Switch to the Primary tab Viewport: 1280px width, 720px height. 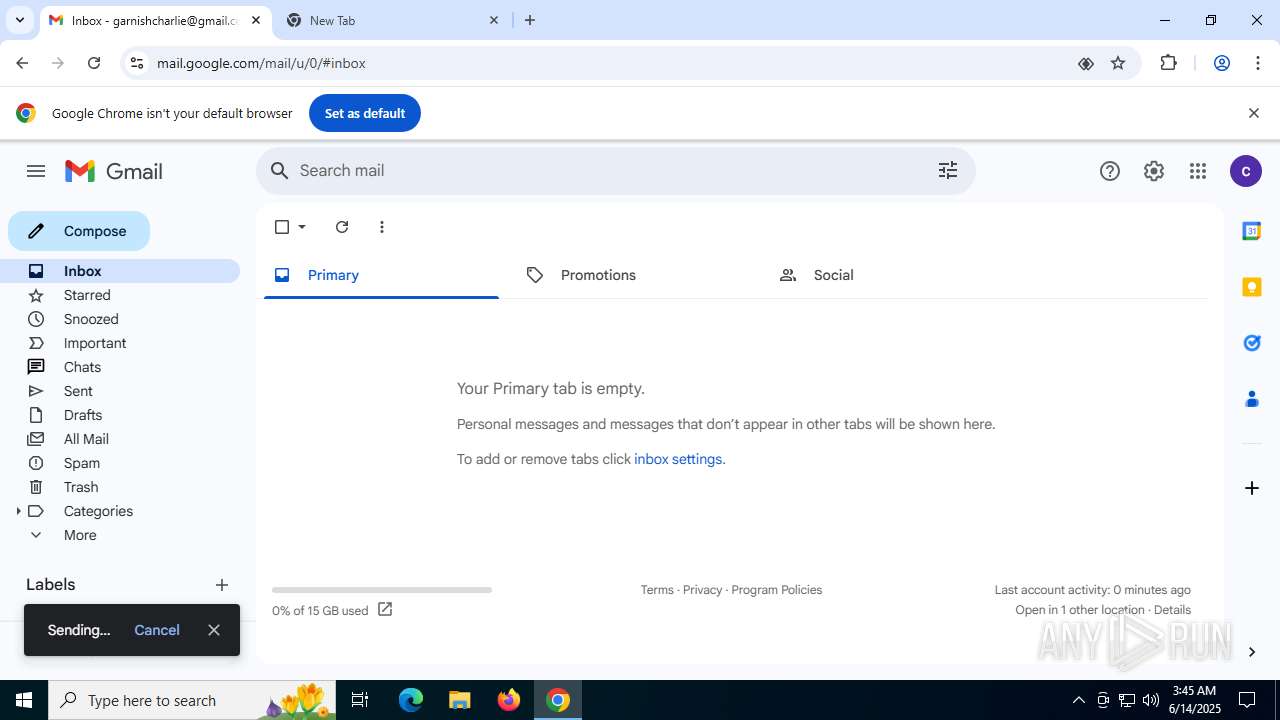tap(381, 275)
